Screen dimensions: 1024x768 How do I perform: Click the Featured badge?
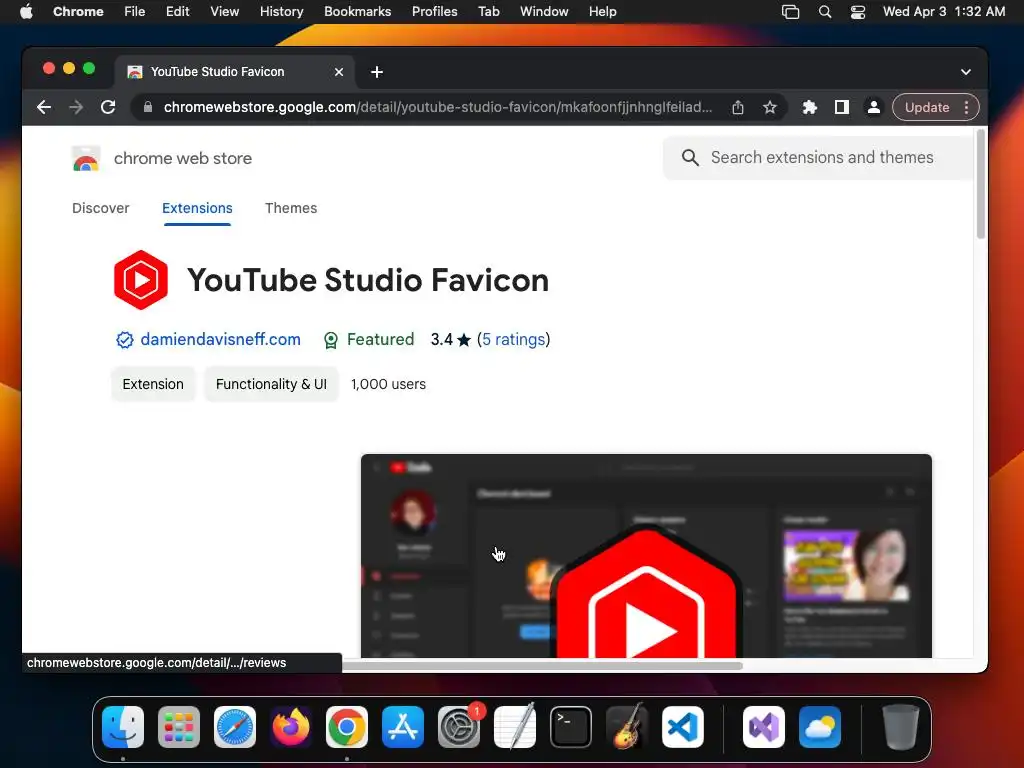(x=369, y=340)
